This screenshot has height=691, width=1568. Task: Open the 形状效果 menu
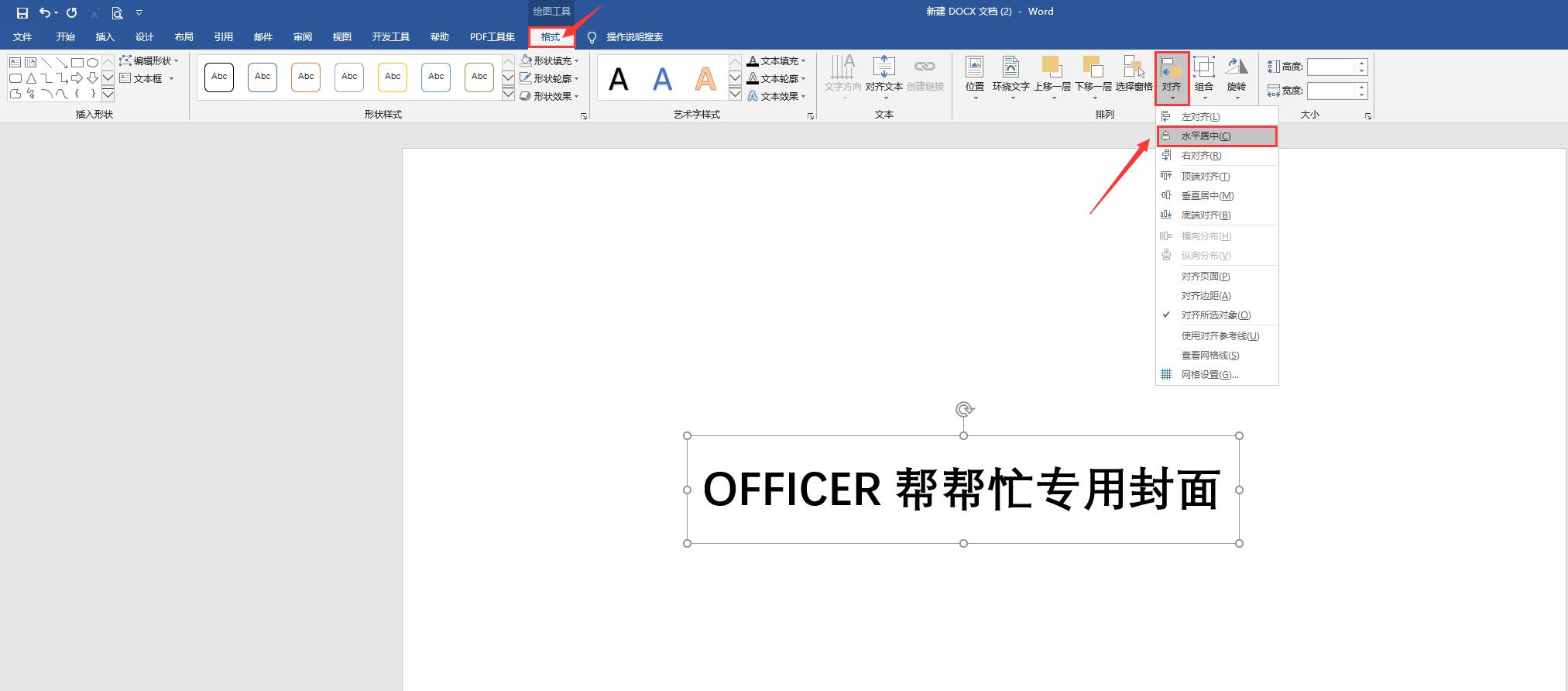pyautogui.click(x=549, y=96)
